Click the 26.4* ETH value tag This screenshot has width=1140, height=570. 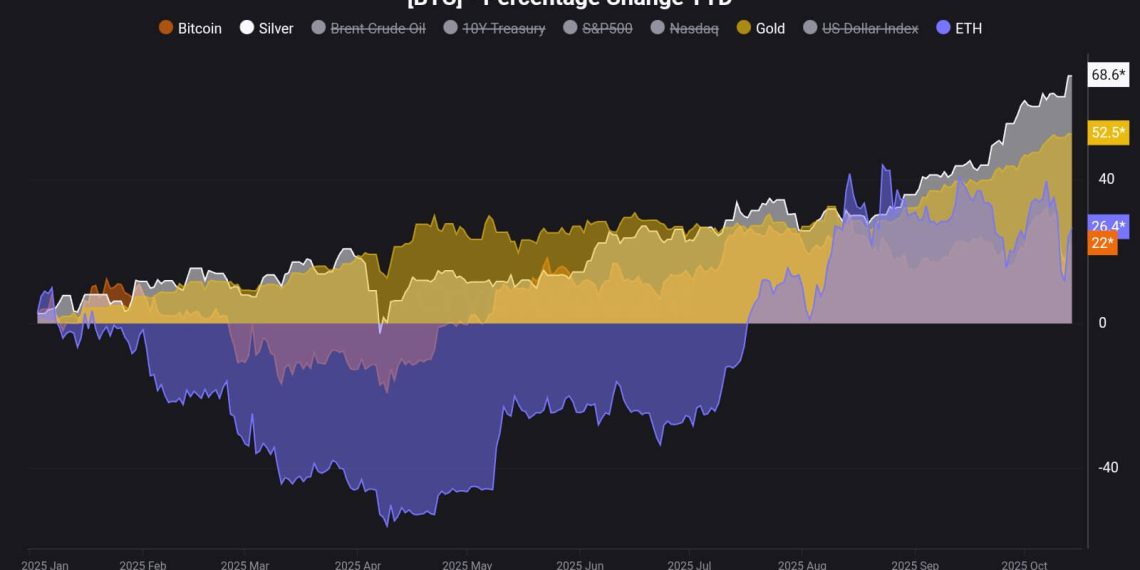click(1109, 225)
